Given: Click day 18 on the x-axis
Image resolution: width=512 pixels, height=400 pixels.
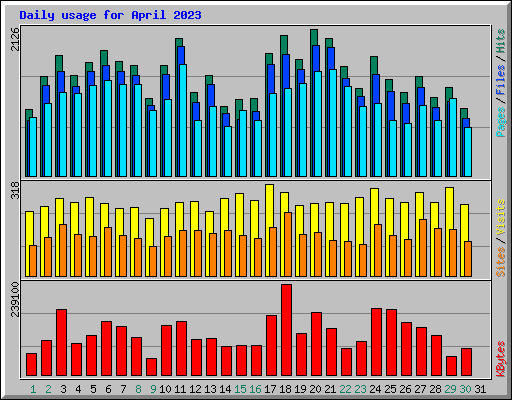Looking at the screenshot, I should (x=285, y=389).
